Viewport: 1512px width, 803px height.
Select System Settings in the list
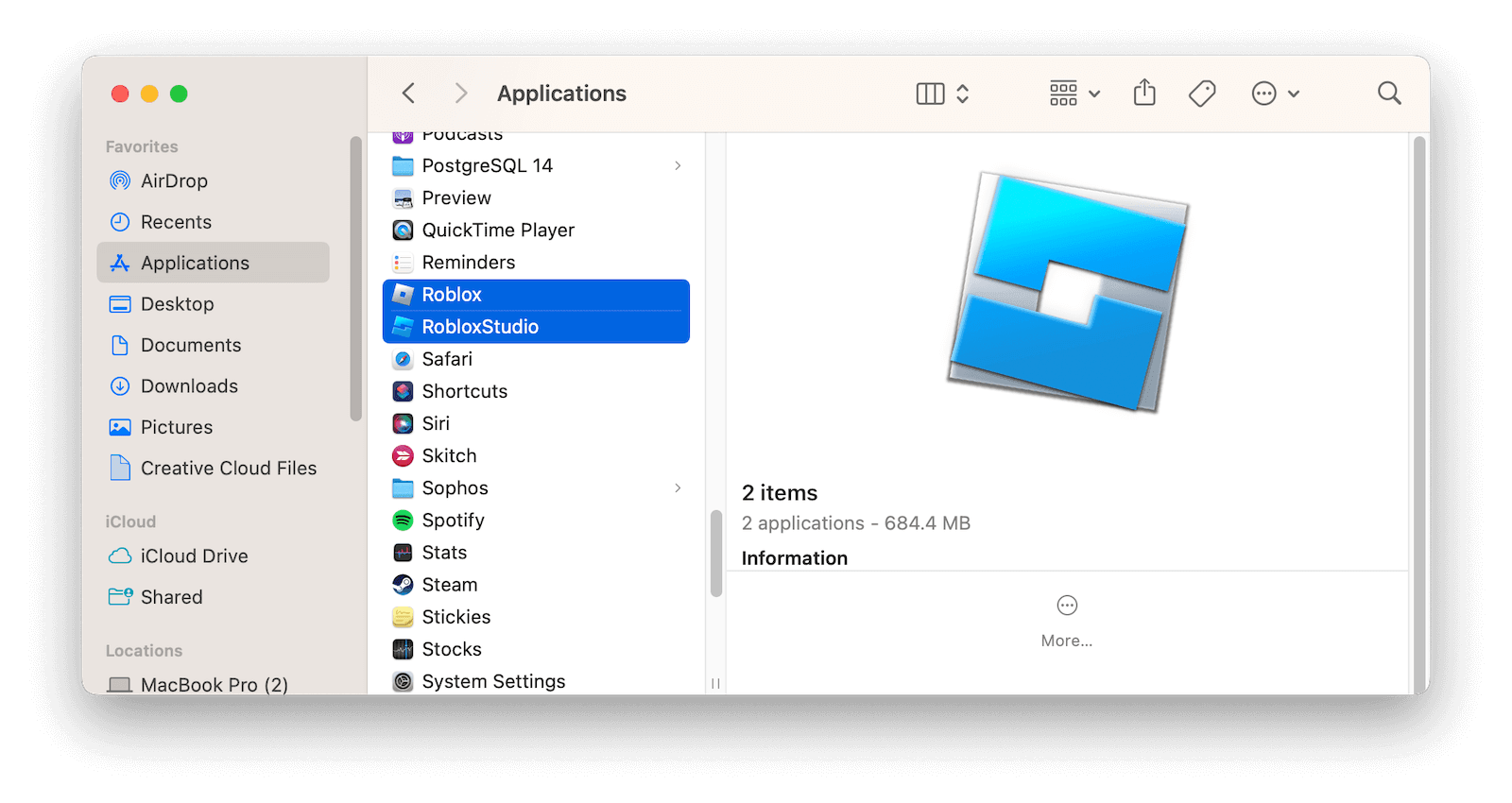pos(536,681)
